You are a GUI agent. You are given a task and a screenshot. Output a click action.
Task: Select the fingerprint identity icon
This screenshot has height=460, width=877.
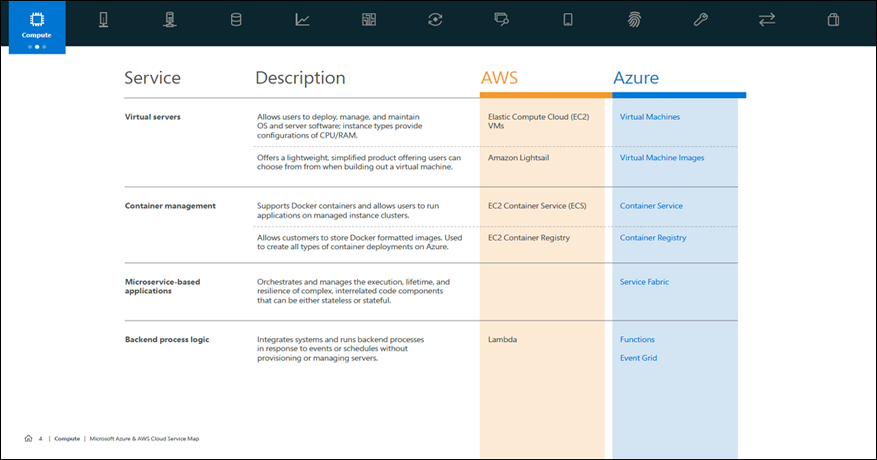click(635, 19)
